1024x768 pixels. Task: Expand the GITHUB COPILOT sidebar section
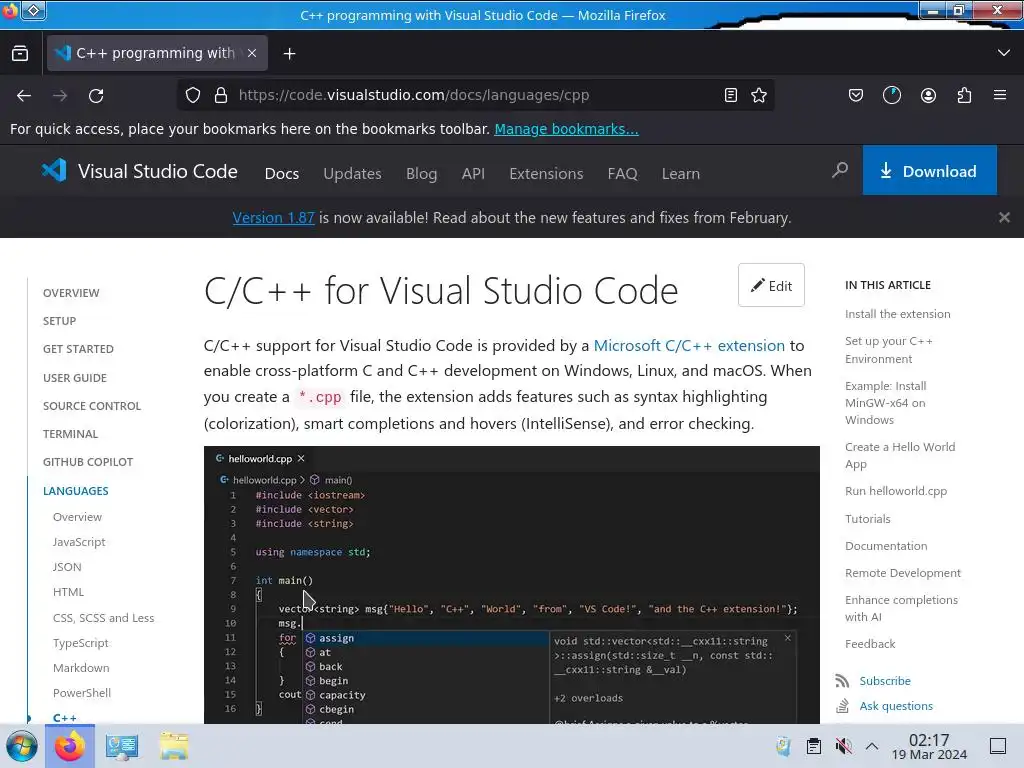coord(88,462)
